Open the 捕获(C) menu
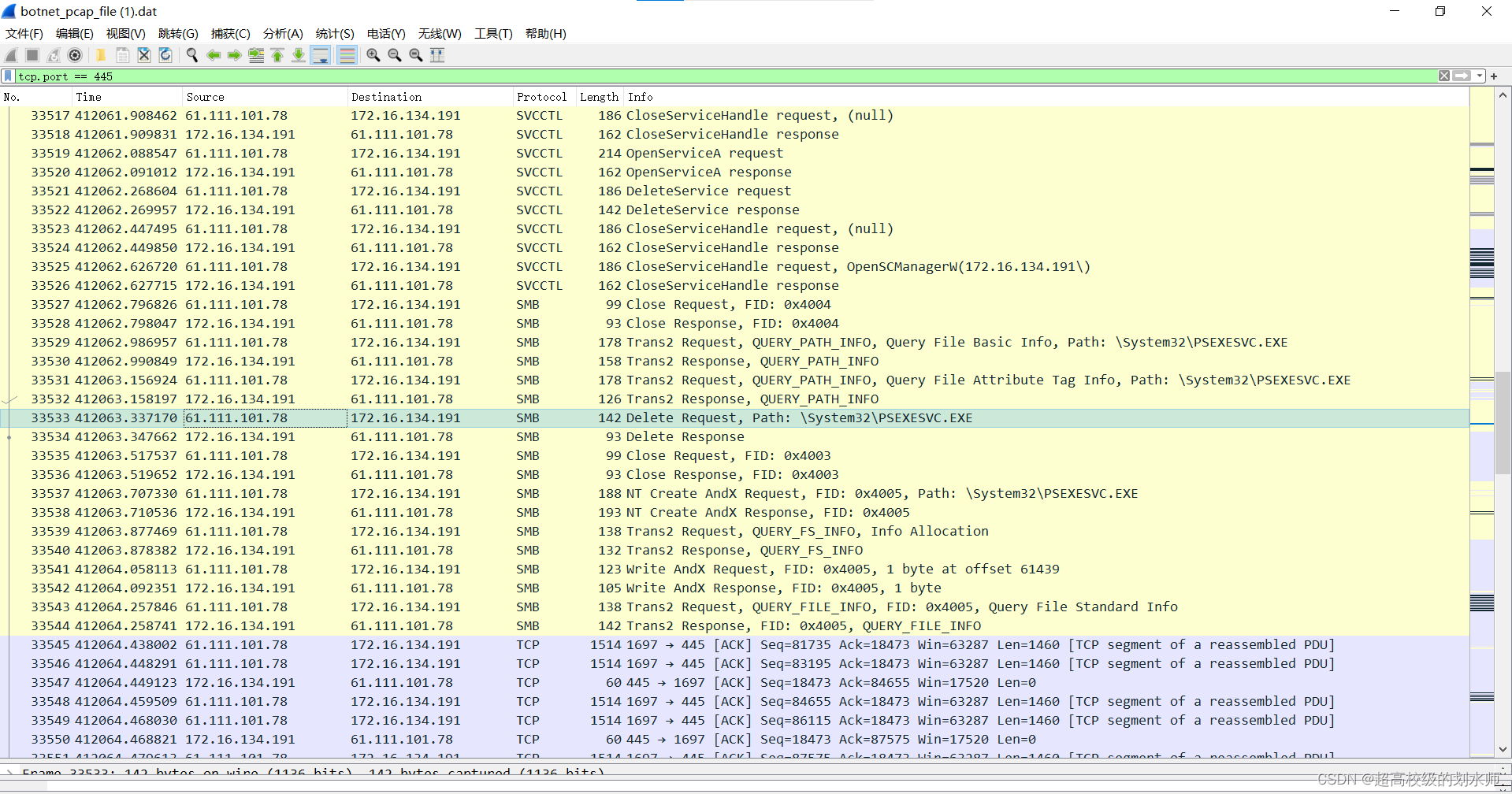The width and height of the screenshot is (1512, 794). coord(231,34)
